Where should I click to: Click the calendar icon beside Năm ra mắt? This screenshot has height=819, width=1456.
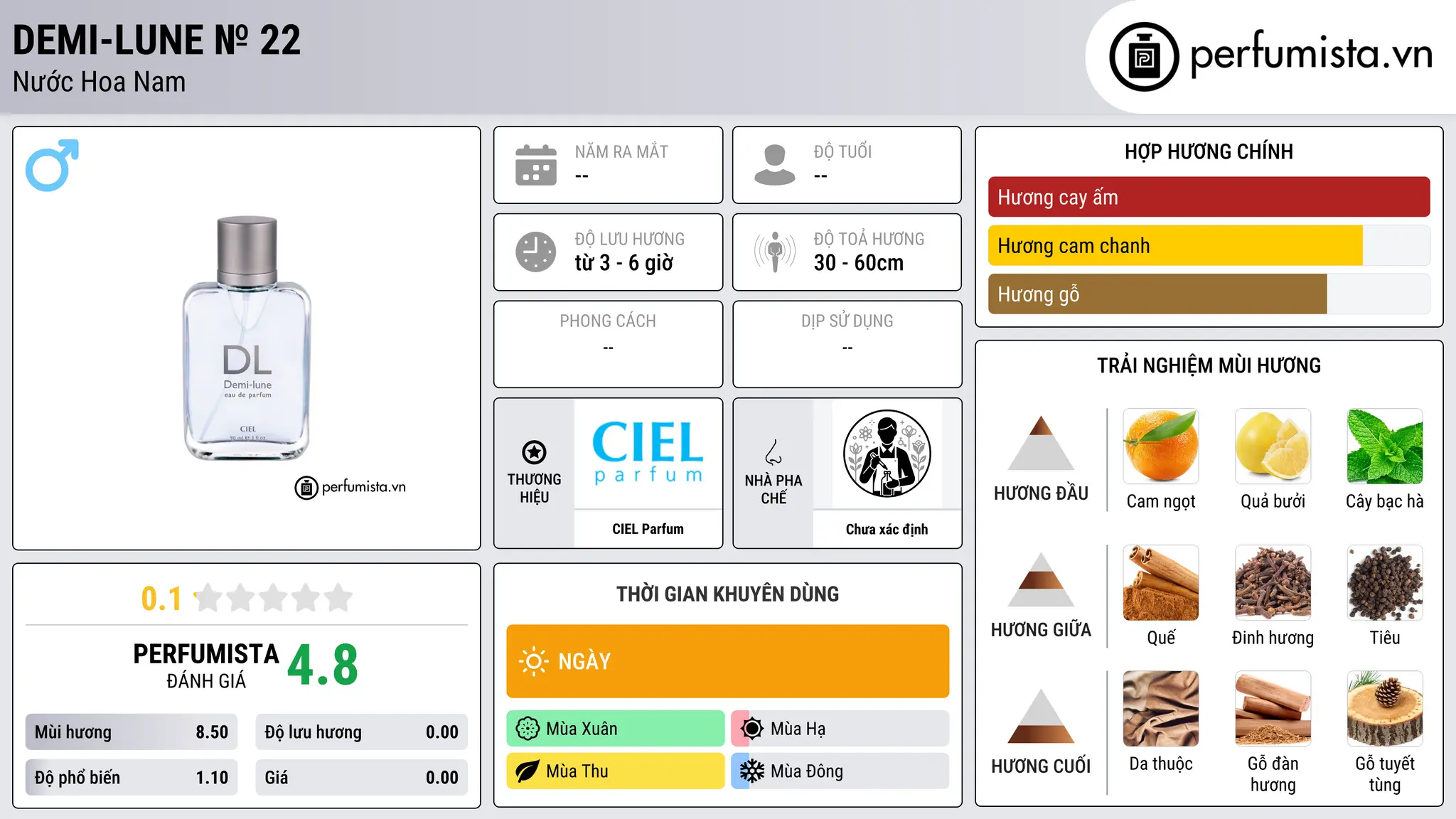pyautogui.click(x=536, y=165)
